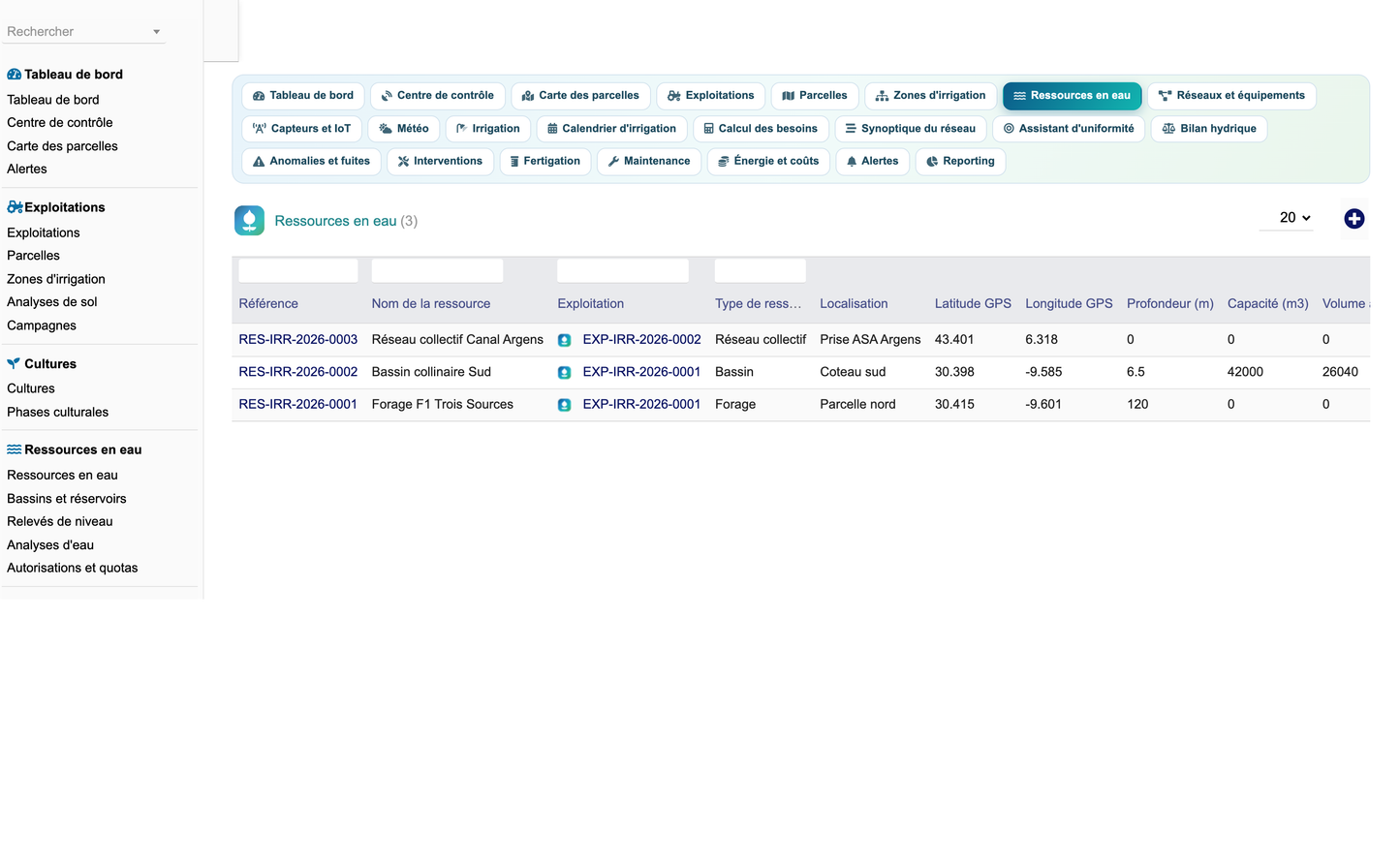Click exploitation icon in RES-IRR-2026-0003 row
The width and height of the screenshot is (1400, 866).
coord(564,340)
